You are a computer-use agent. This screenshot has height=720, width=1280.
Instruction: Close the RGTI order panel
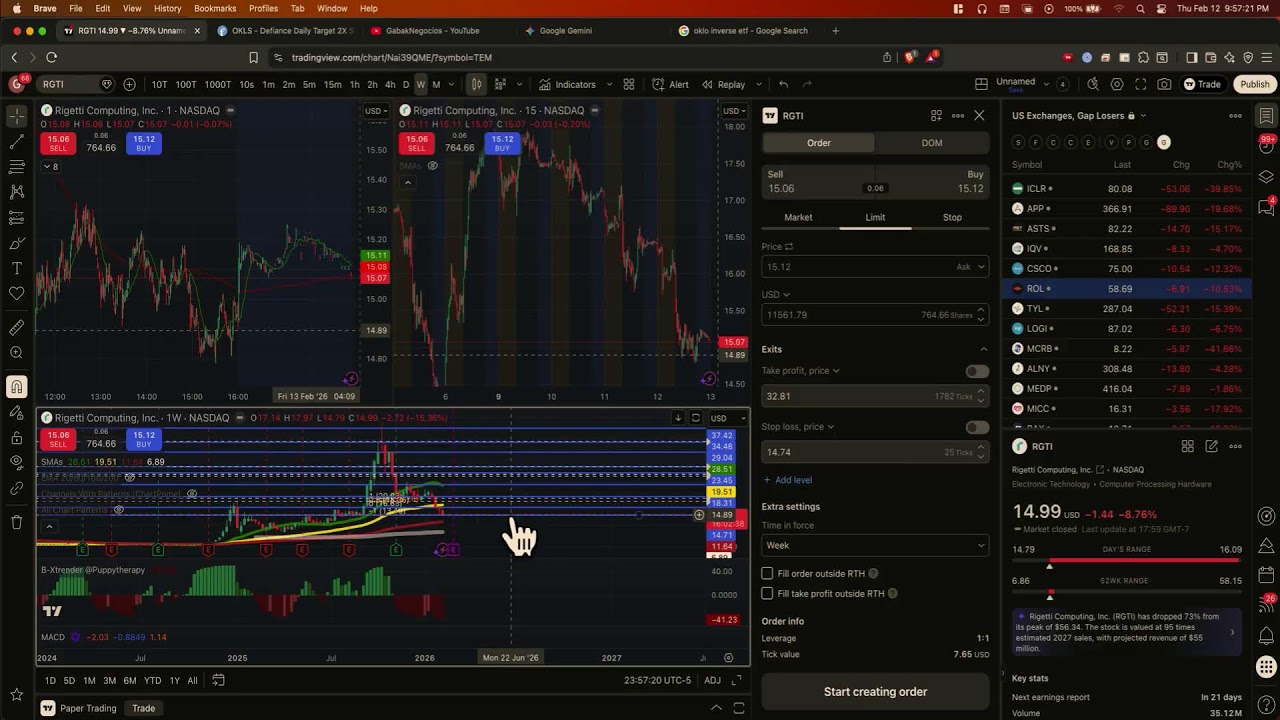point(979,115)
